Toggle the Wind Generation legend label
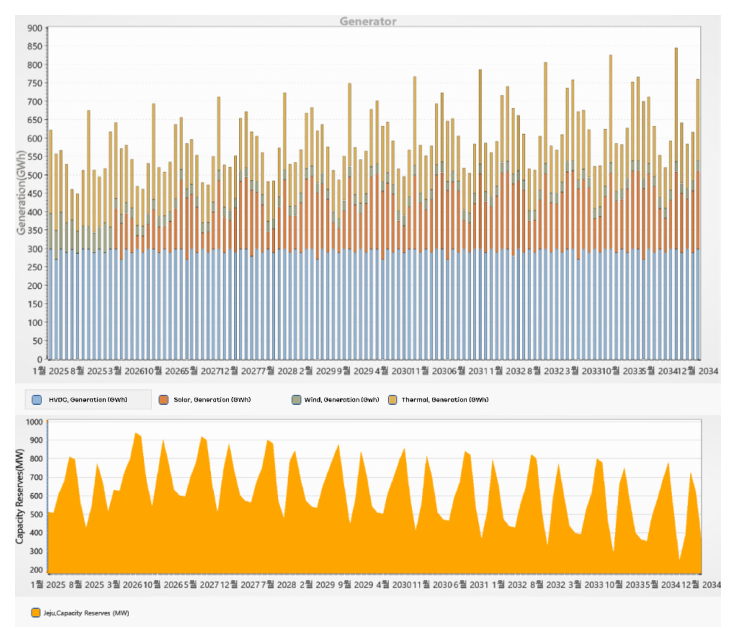The width and height of the screenshot is (736, 642). [x=342, y=399]
